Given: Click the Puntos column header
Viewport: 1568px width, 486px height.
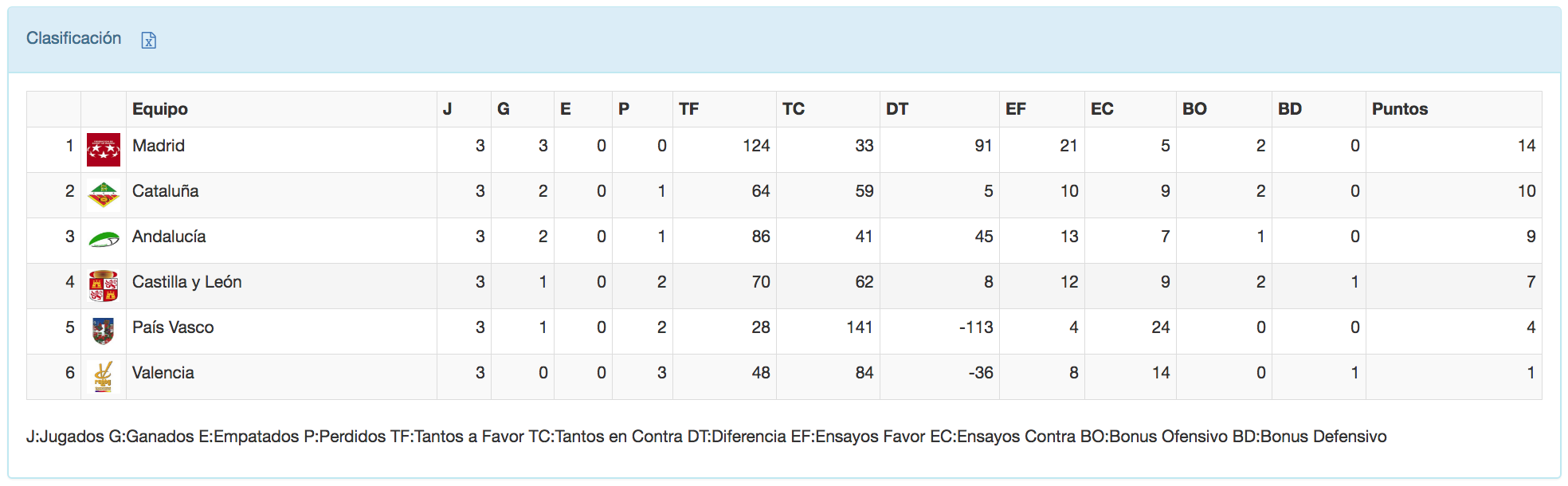Looking at the screenshot, I should (1399, 109).
